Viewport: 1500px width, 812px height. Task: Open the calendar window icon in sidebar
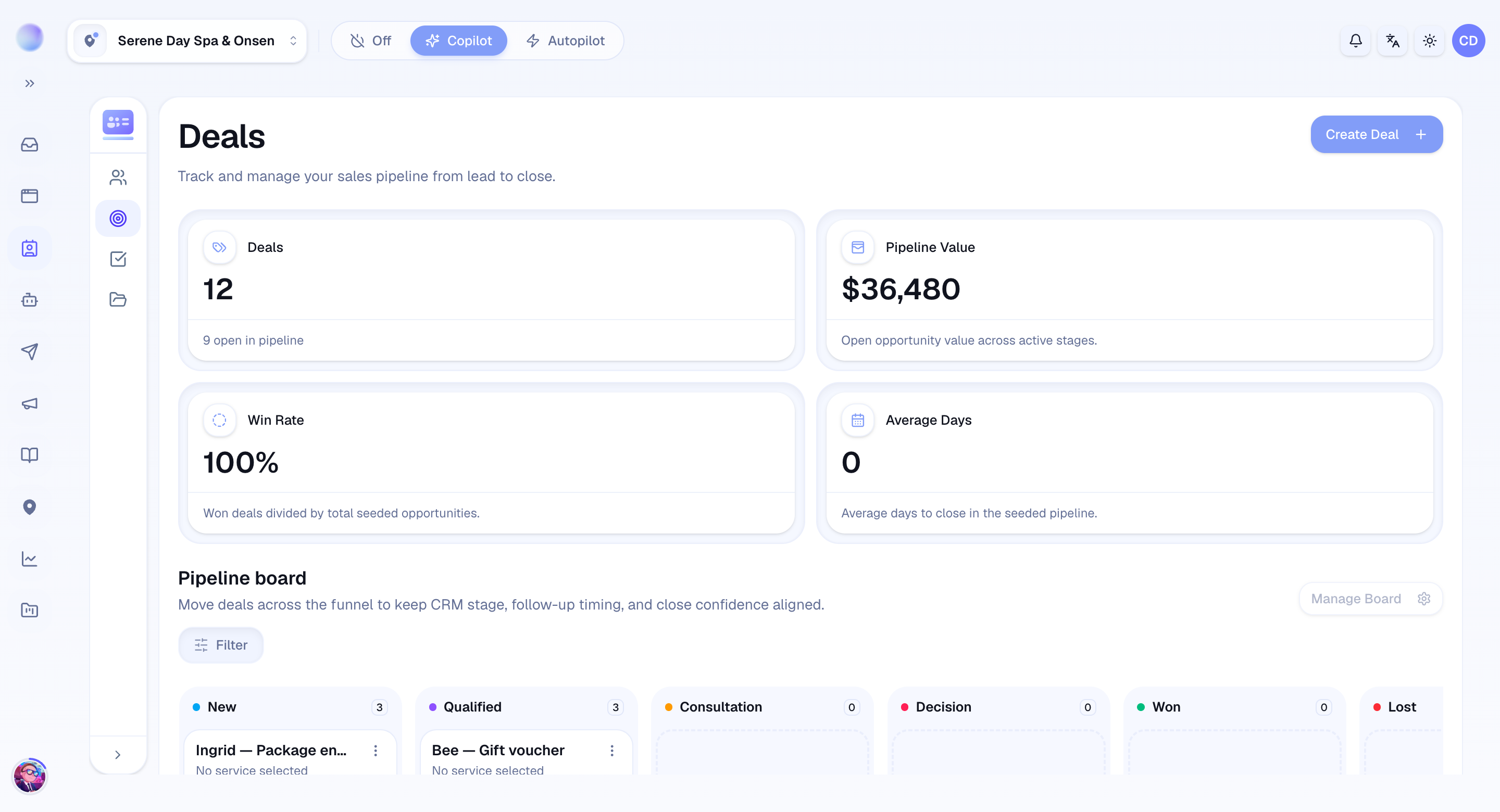click(x=30, y=196)
